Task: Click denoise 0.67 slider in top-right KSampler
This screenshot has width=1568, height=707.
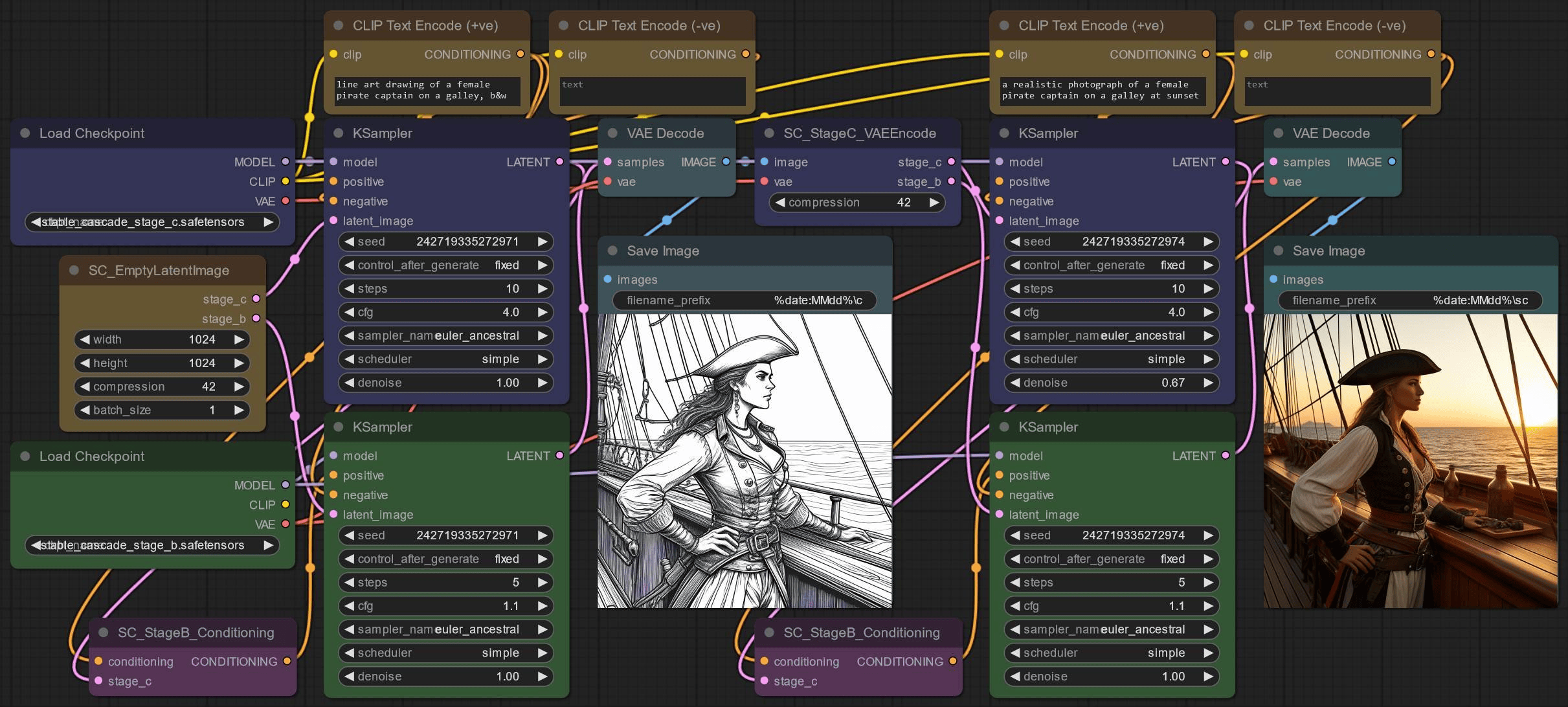Action: pyautogui.click(x=1111, y=383)
